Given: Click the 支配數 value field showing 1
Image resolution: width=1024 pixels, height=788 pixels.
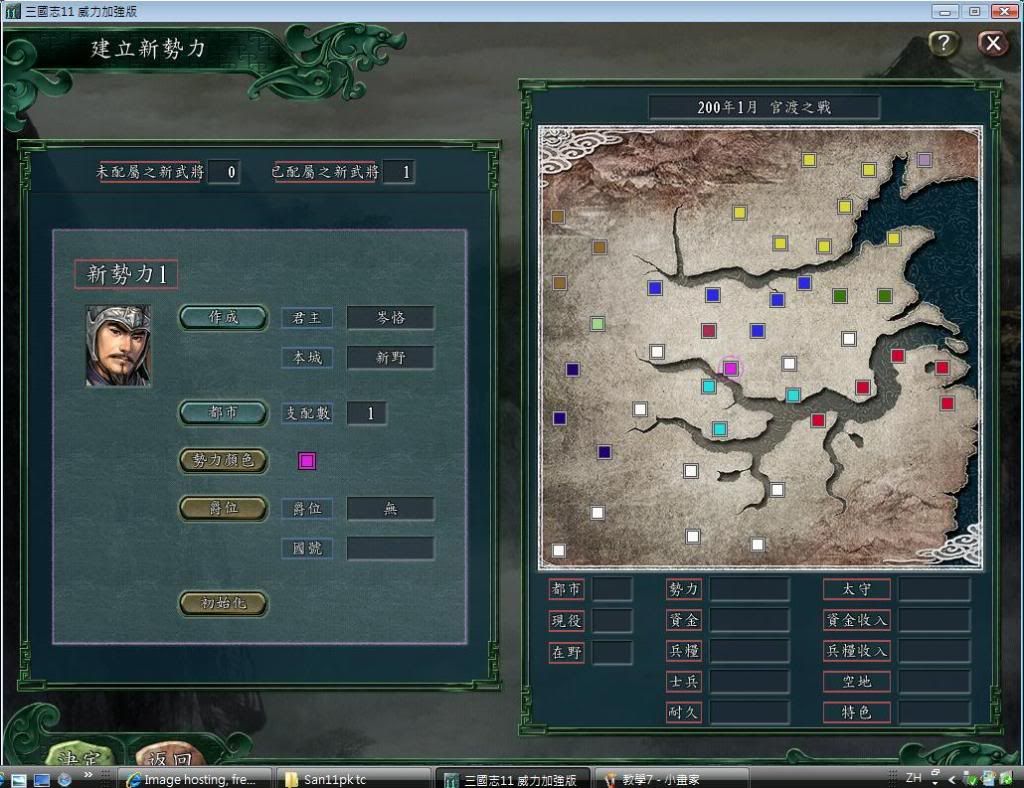Looking at the screenshot, I should coord(367,413).
